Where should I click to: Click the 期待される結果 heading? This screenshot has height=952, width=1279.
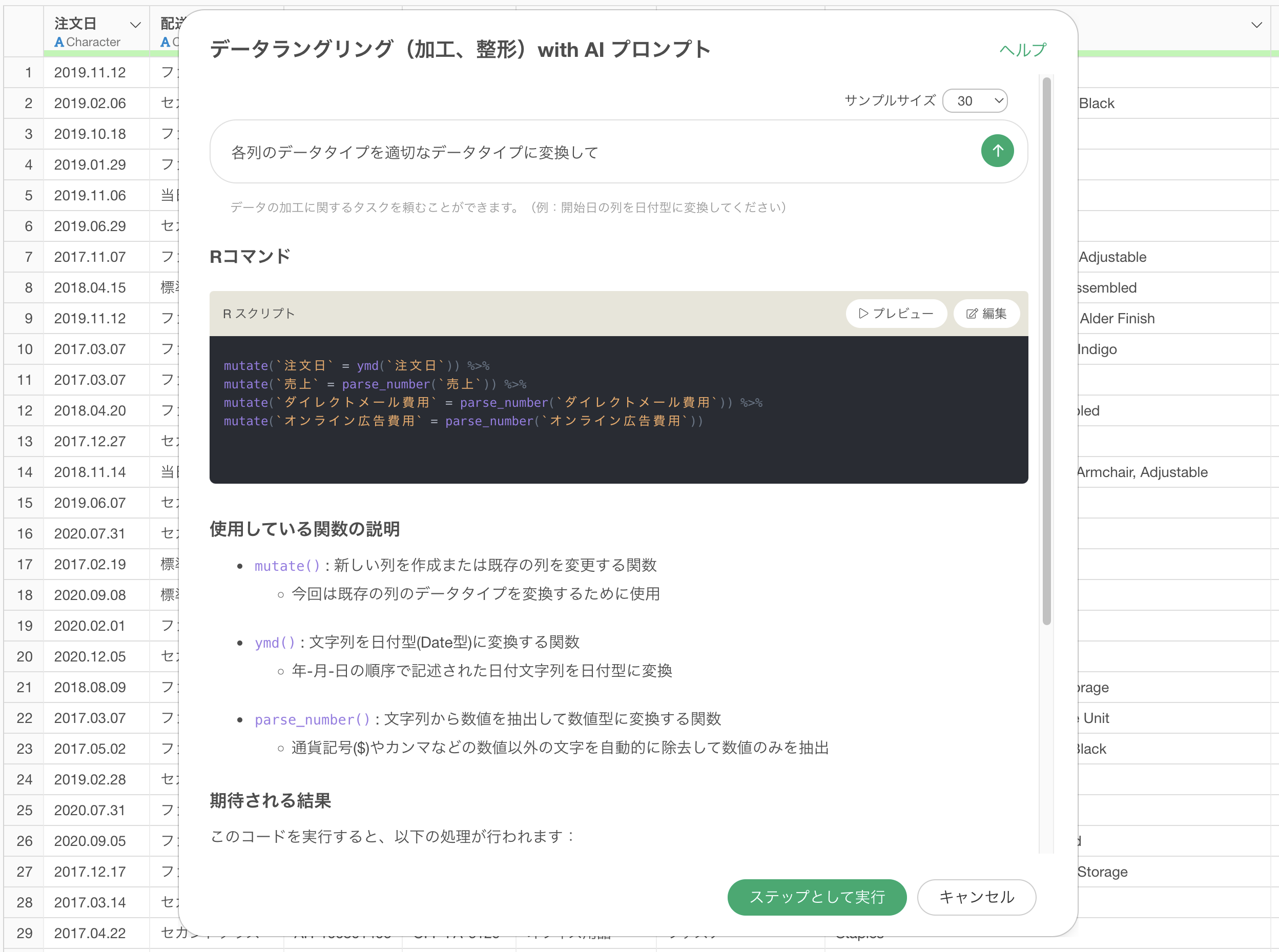pyautogui.click(x=271, y=800)
